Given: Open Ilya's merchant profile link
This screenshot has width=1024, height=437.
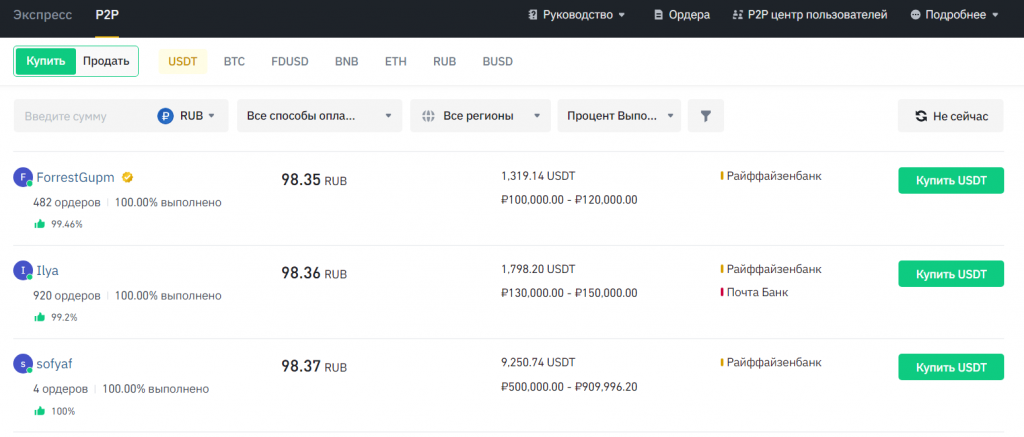Looking at the screenshot, I should pos(48,271).
